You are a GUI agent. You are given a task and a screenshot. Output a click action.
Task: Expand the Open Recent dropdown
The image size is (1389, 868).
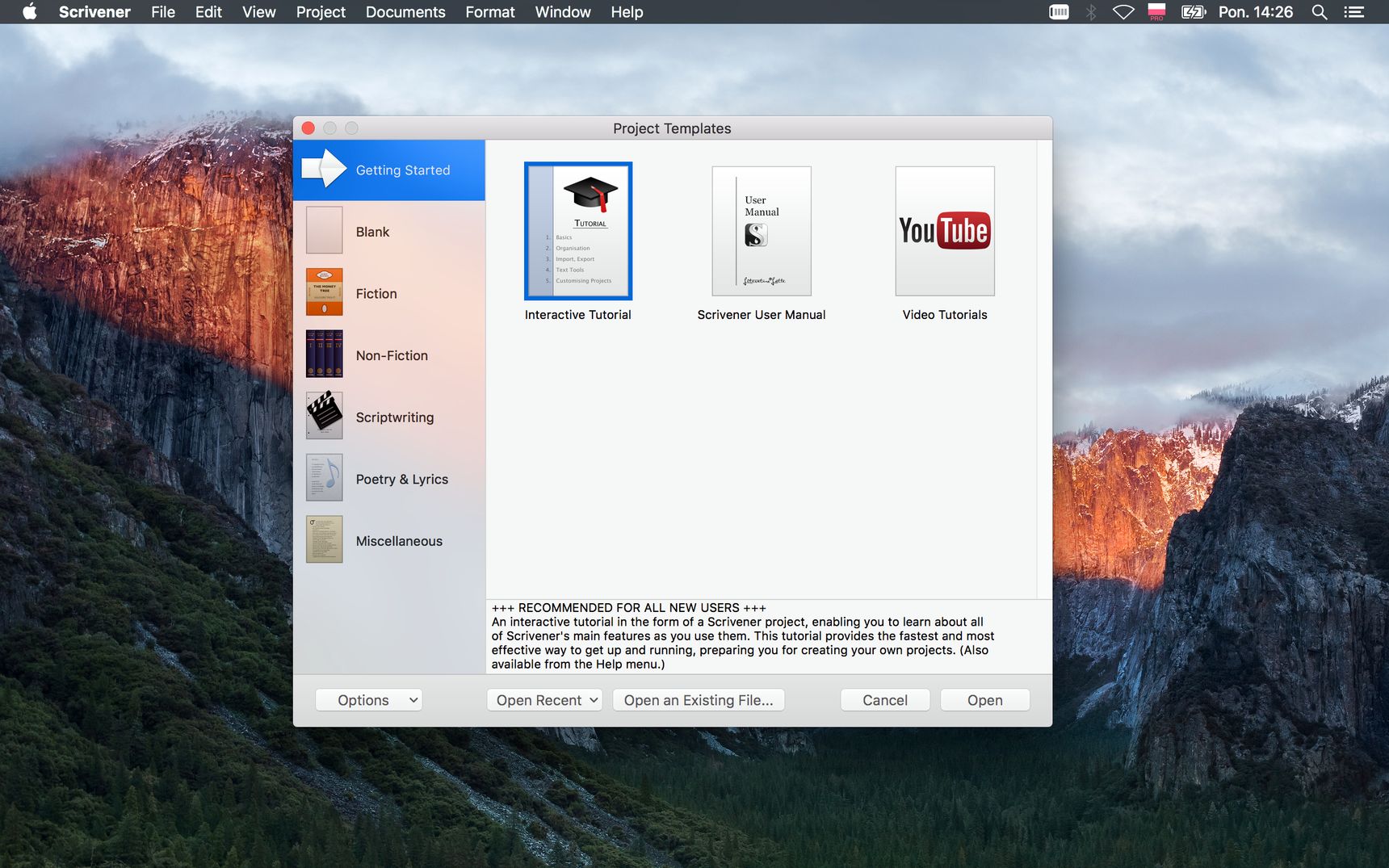[x=545, y=700]
